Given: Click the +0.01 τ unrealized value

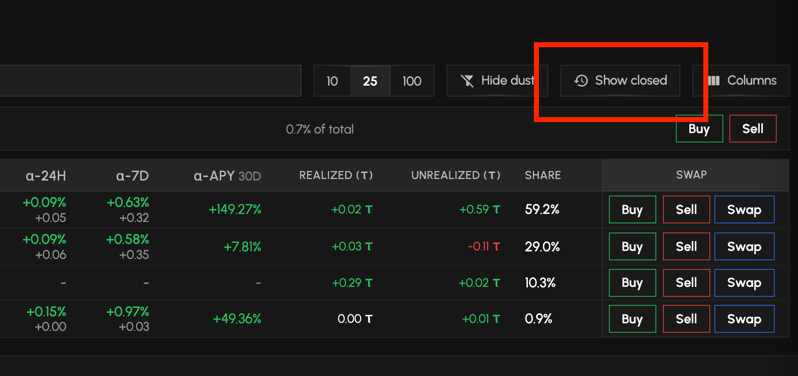Looking at the screenshot, I should pyautogui.click(x=481, y=319).
